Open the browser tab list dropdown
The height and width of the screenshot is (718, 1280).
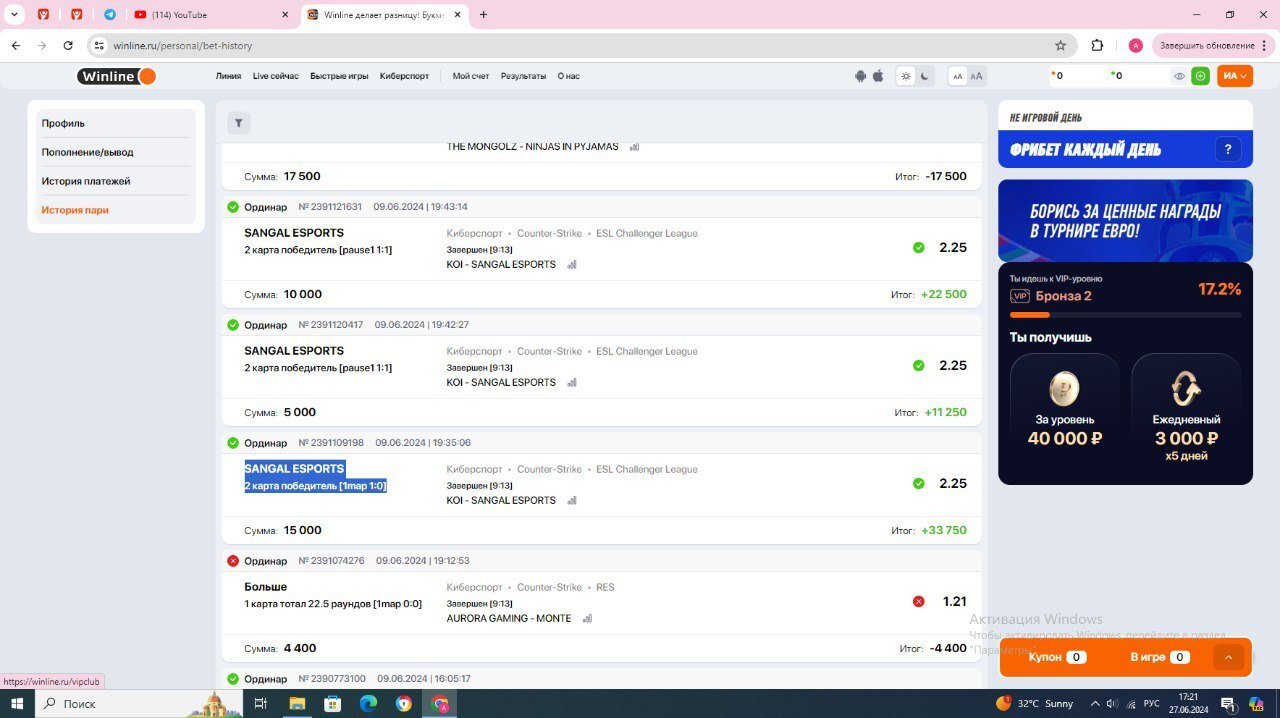point(15,15)
